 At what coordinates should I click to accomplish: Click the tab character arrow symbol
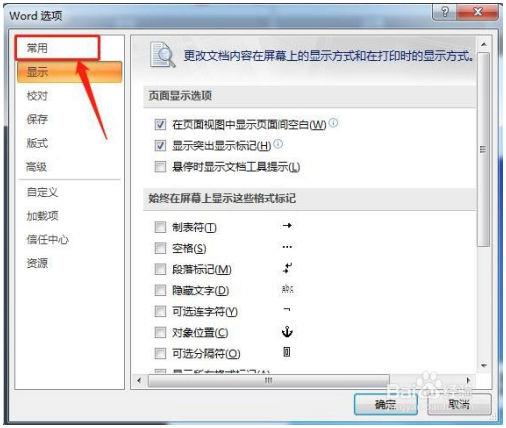[x=287, y=226]
